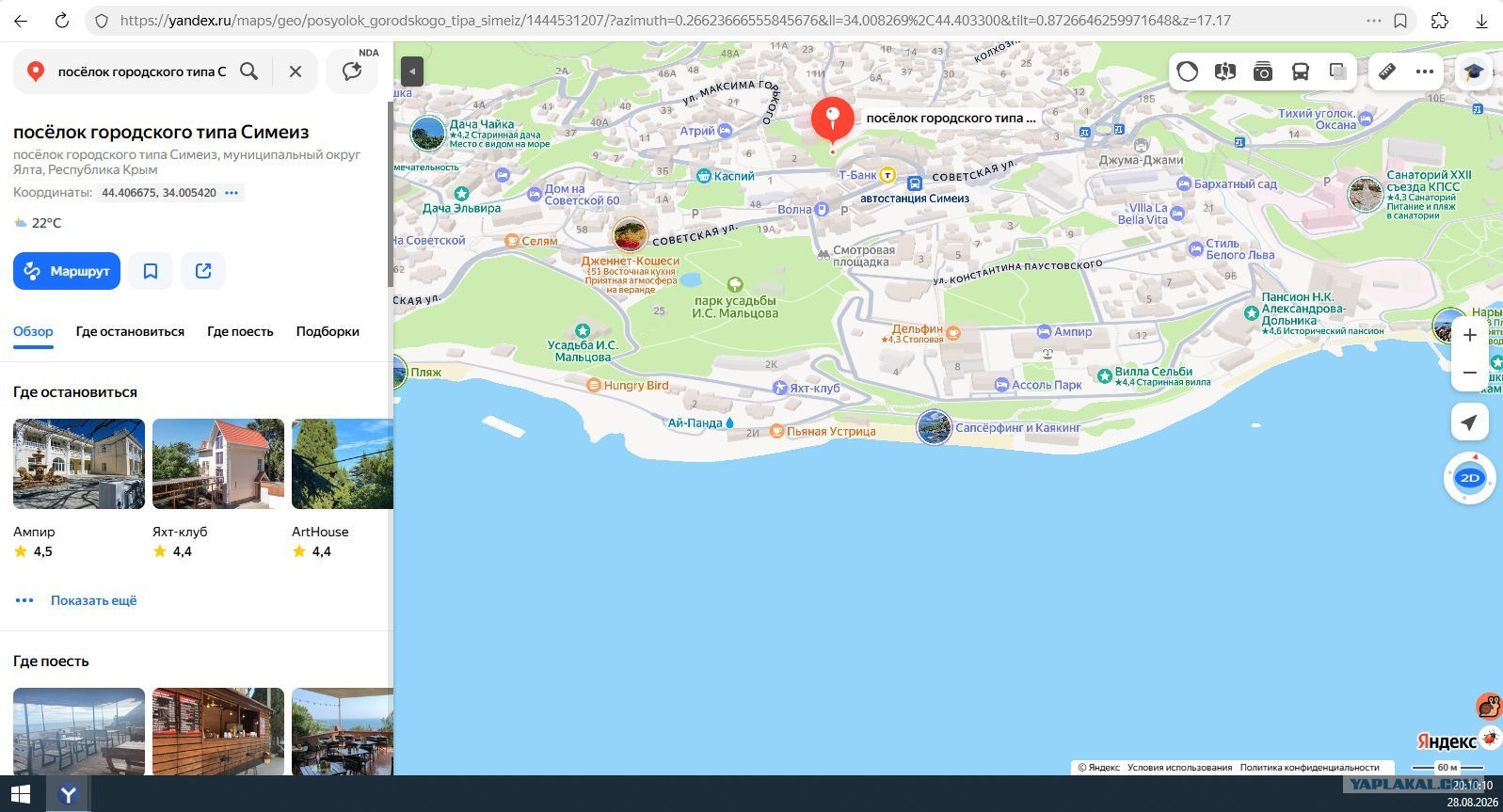Select the Ассоль Парк hotel marker
Image resolution: width=1503 pixels, height=812 pixels.
click(x=1003, y=385)
